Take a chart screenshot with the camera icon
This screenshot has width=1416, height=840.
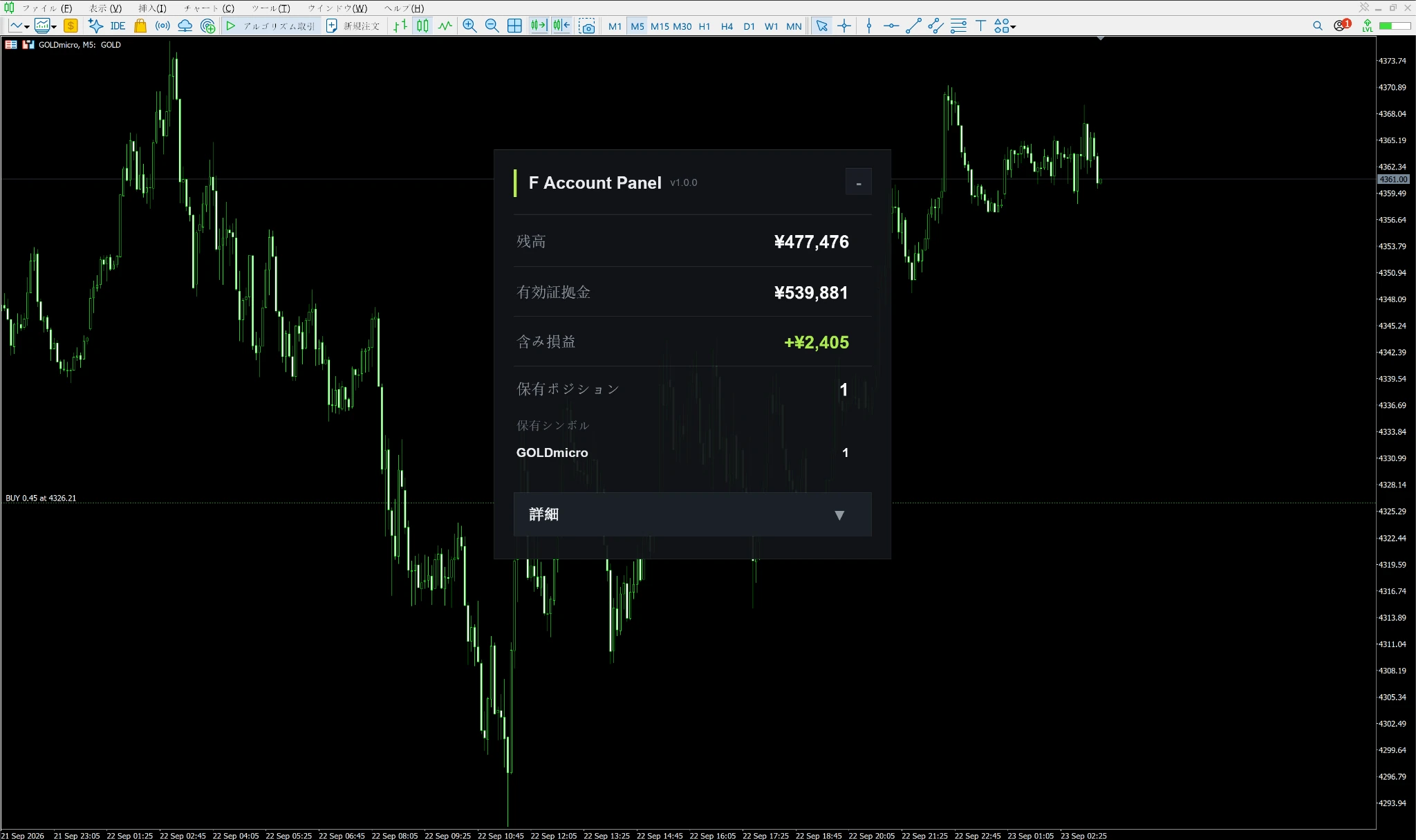pyautogui.click(x=587, y=26)
